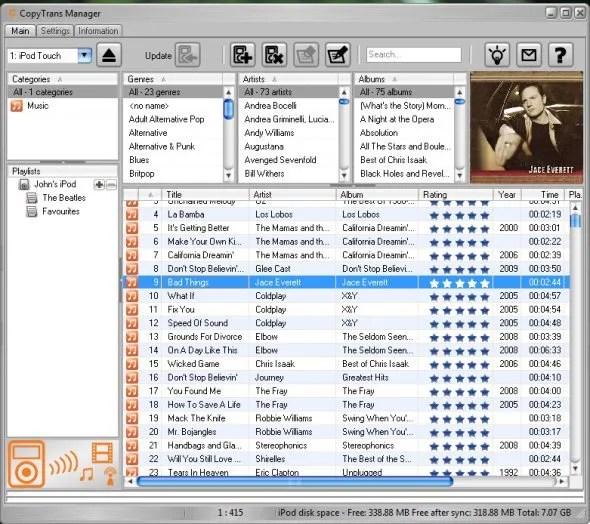Image resolution: width=590 pixels, height=524 pixels.
Task: Open the Settings tab
Action: pos(55,31)
